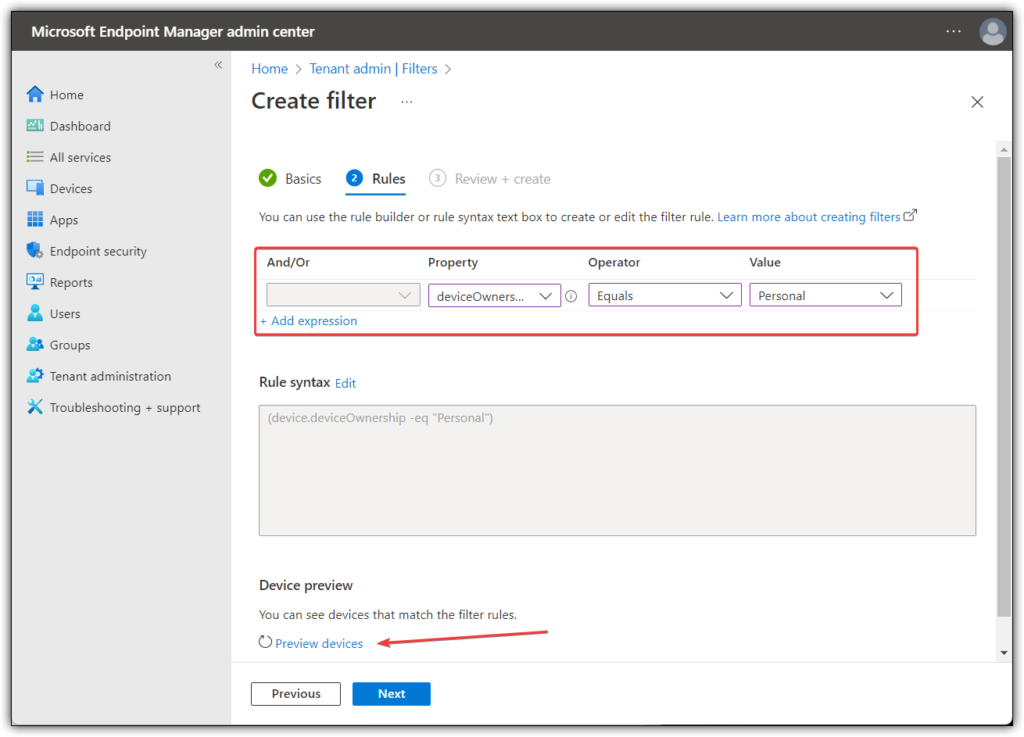The height and width of the screenshot is (737, 1024).
Task: Click the scrollbar down arrow
Action: [x=1004, y=653]
